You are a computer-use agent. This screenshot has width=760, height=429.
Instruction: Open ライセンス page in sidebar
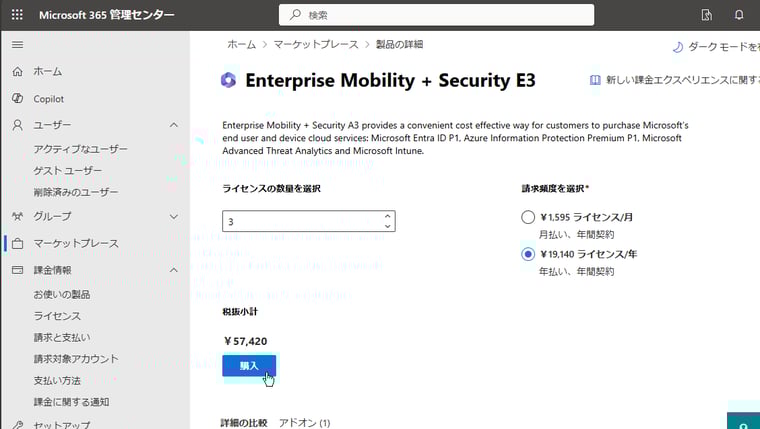pyautogui.click(x=57, y=316)
